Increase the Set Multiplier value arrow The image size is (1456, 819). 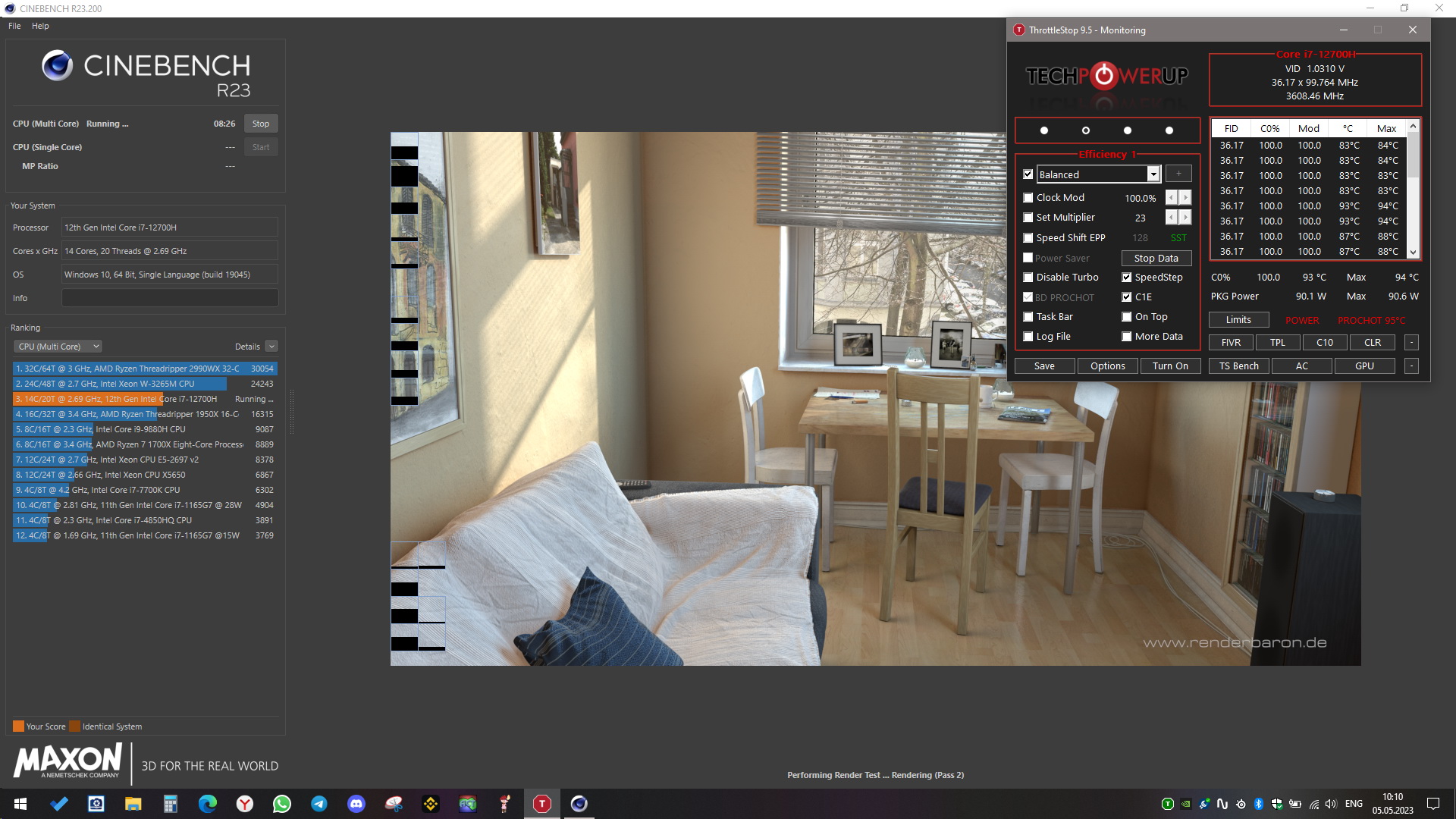1185,218
